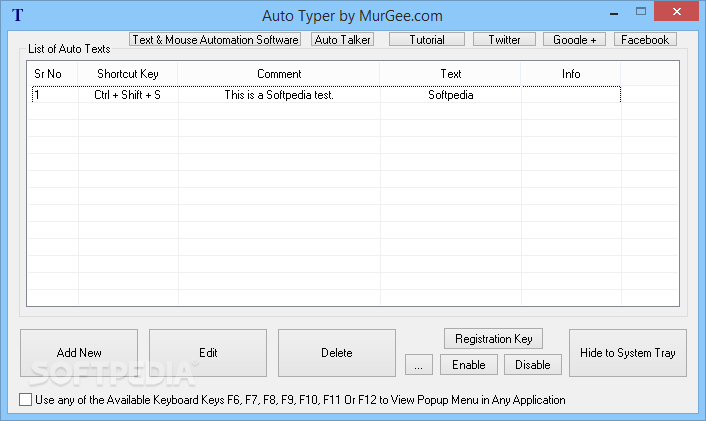Sort by the Sr No column header
The width and height of the screenshot is (706, 421).
52,74
